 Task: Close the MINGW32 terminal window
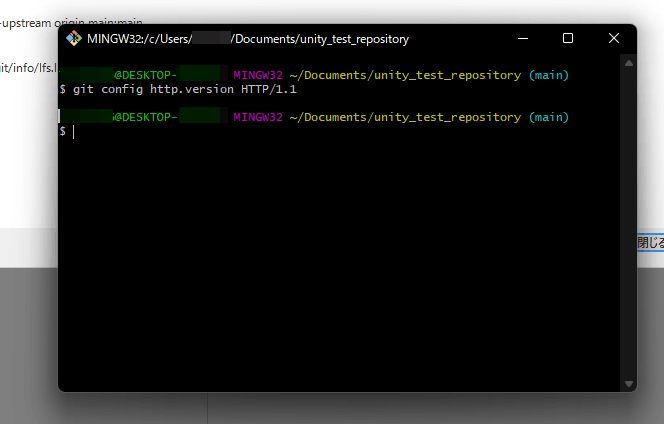614,39
